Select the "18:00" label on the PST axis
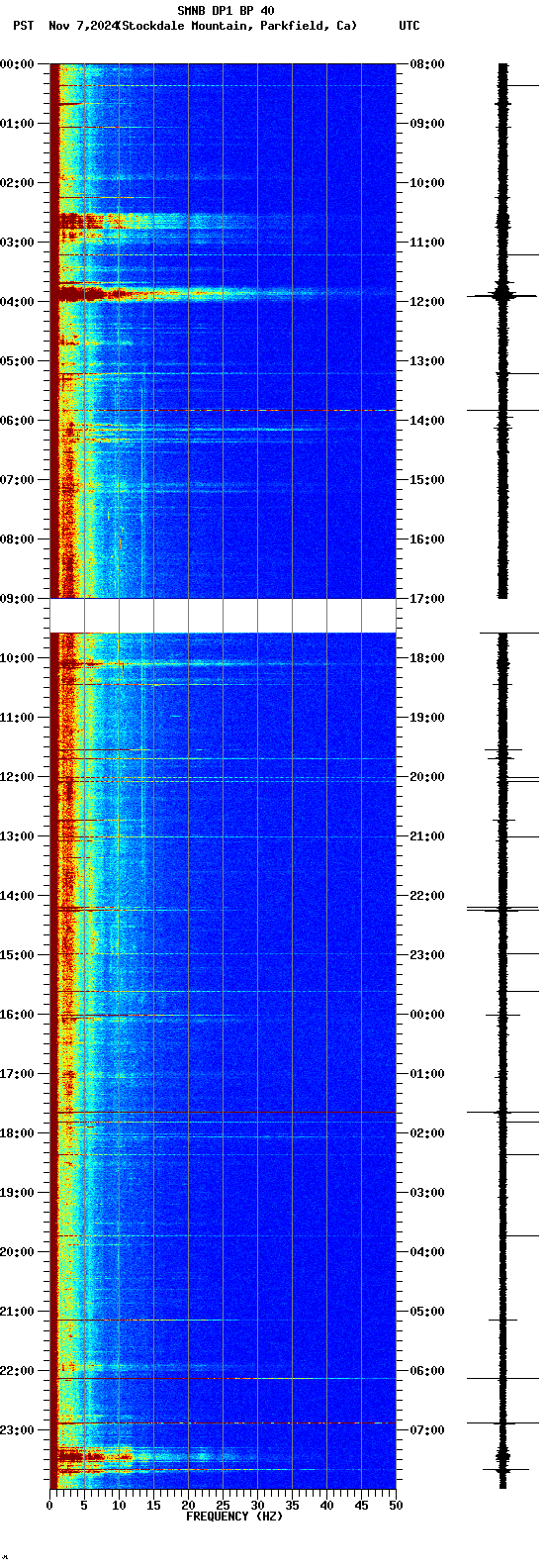 tap(17, 1133)
